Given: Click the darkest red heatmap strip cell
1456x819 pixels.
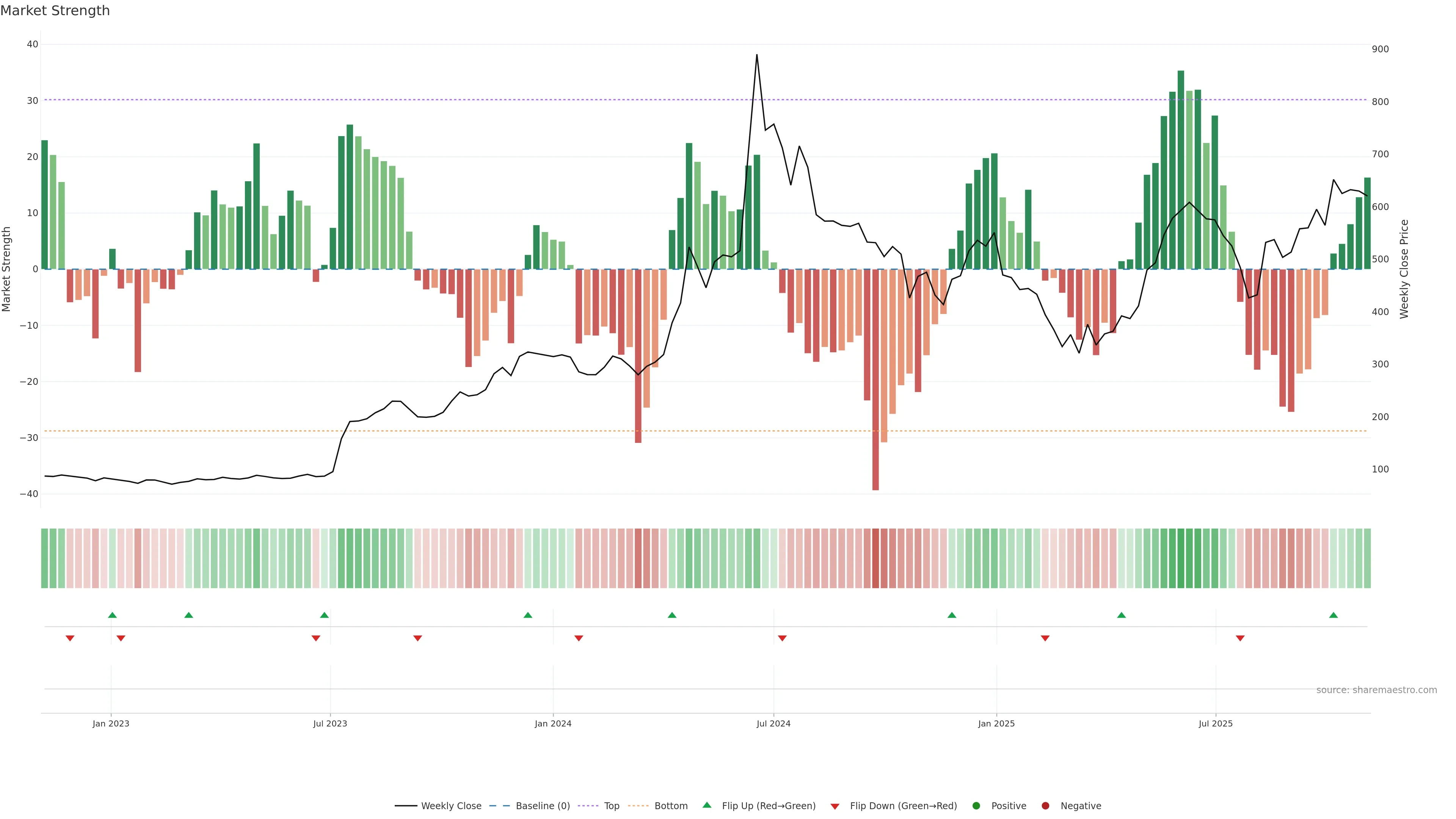Looking at the screenshot, I should pyautogui.click(x=875, y=559).
